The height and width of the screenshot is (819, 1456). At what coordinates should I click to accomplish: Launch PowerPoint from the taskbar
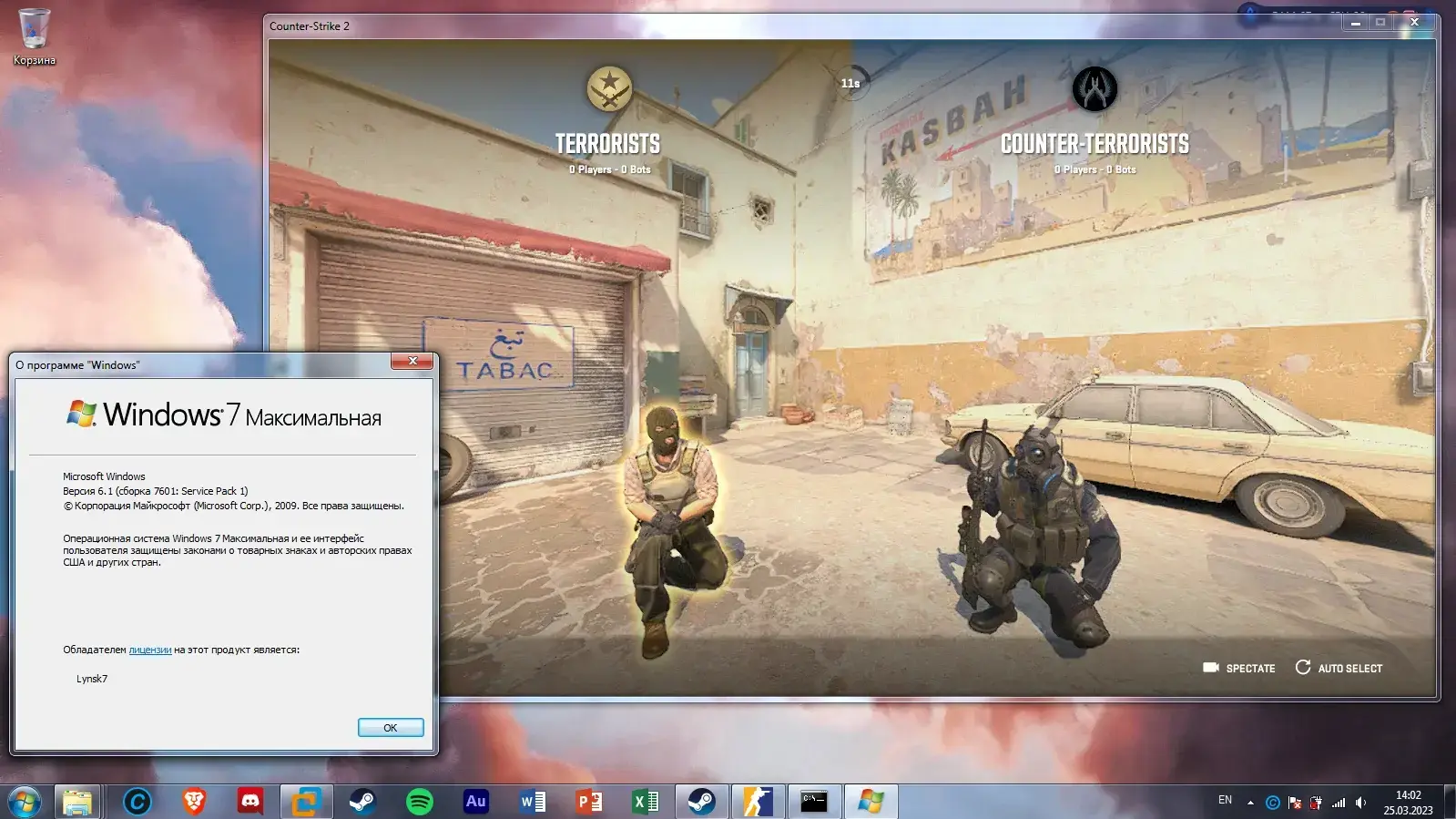point(589,802)
